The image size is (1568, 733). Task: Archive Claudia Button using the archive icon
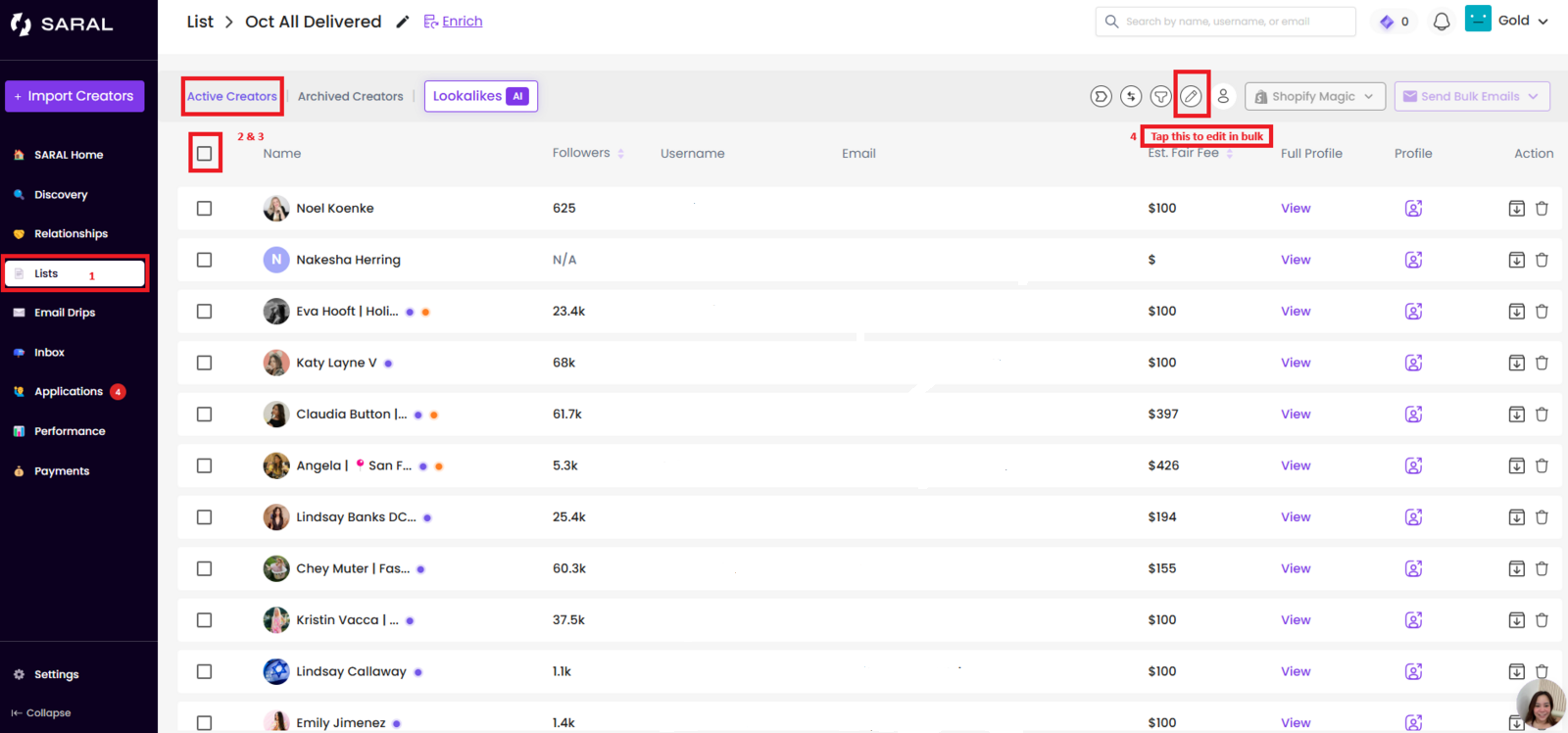click(x=1516, y=414)
